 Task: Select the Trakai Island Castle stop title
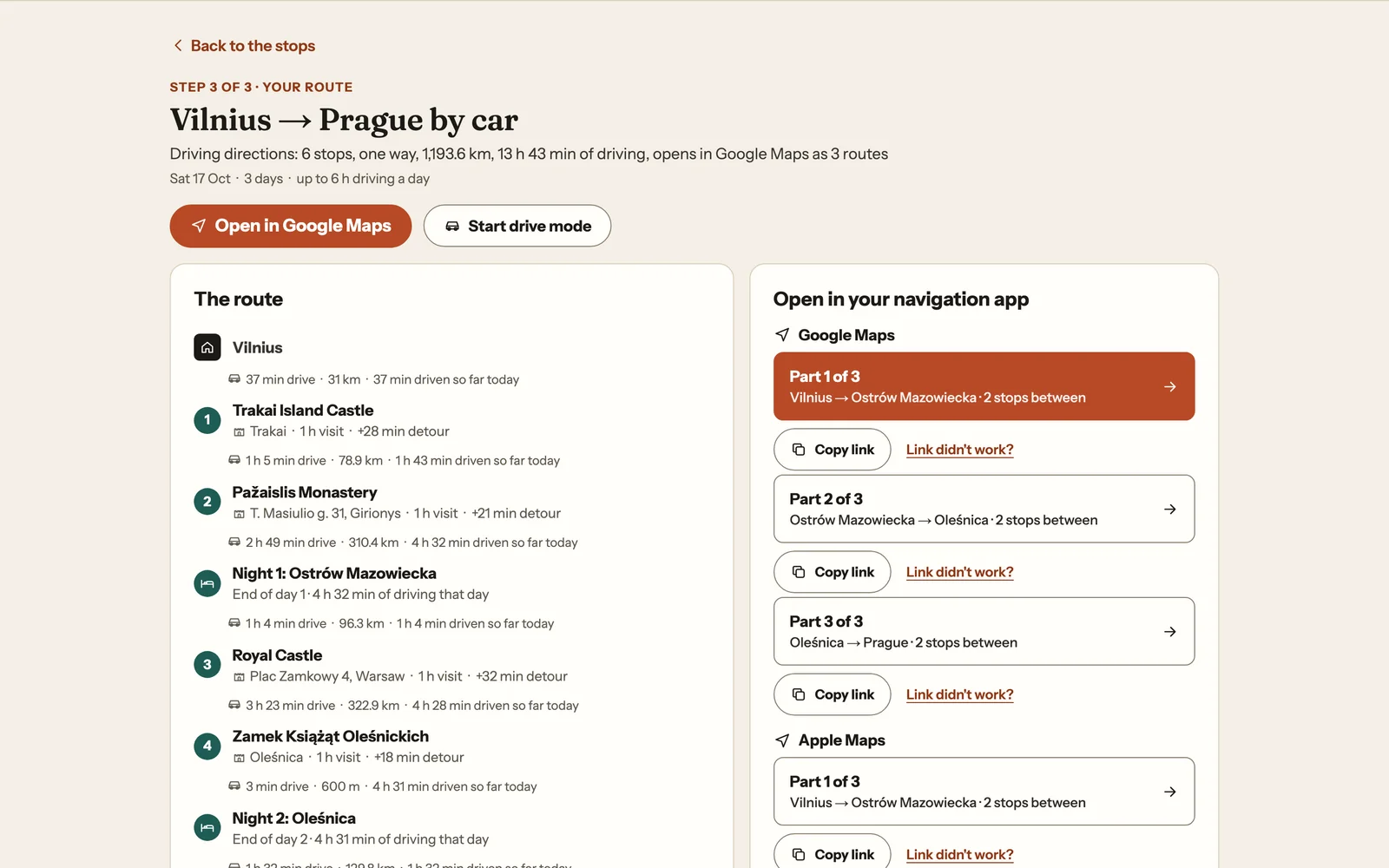click(303, 411)
